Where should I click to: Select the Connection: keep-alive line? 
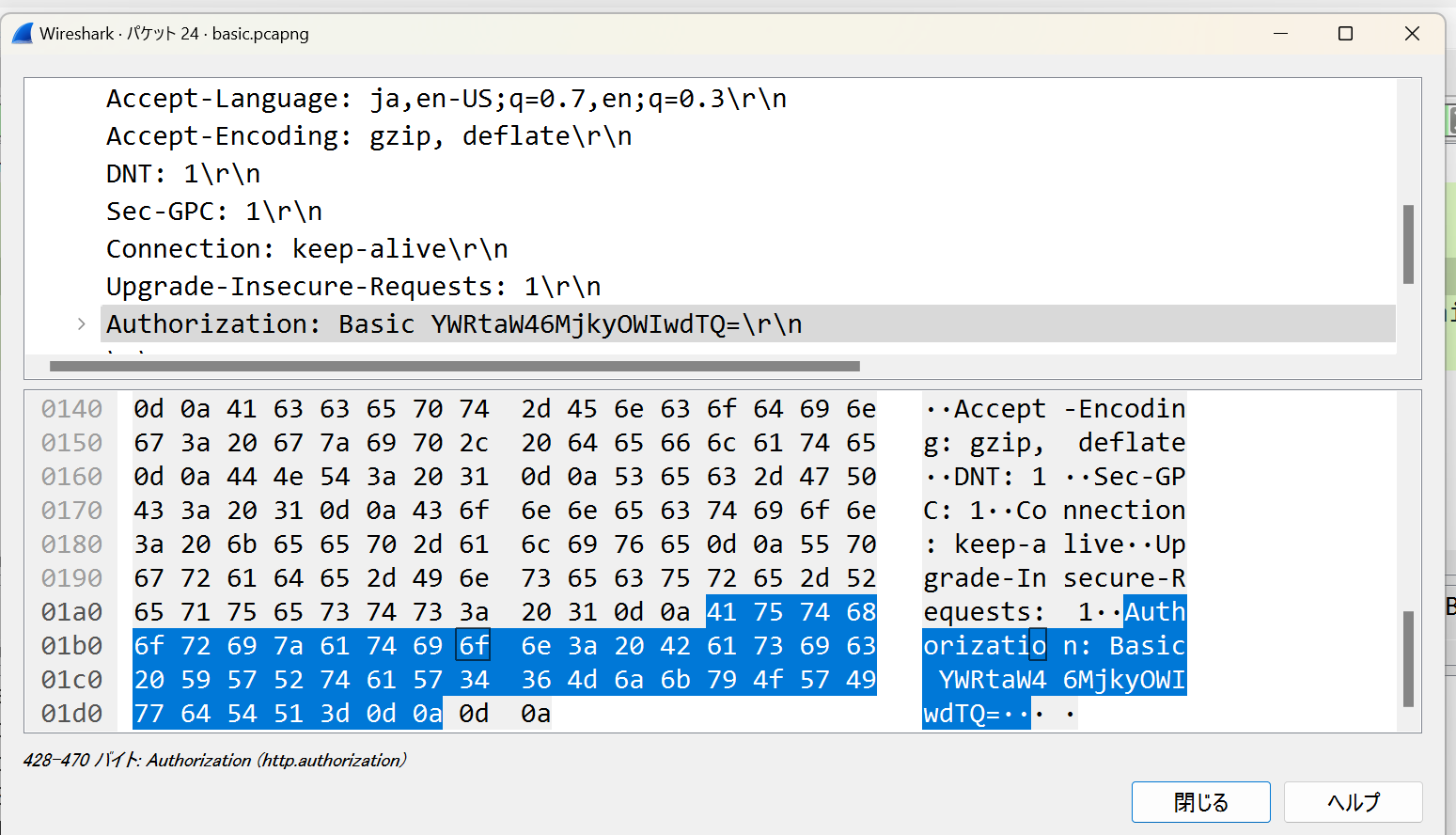[307, 249]
